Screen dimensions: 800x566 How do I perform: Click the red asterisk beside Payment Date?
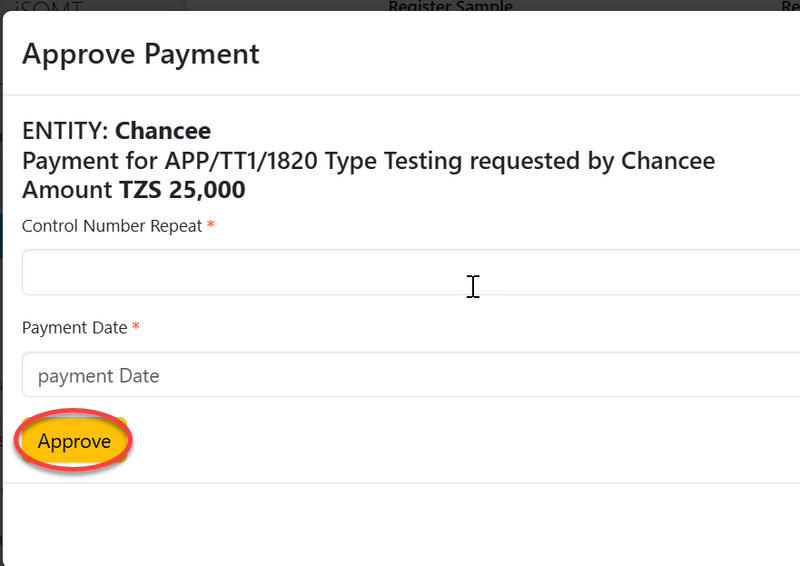click(136, 327)
